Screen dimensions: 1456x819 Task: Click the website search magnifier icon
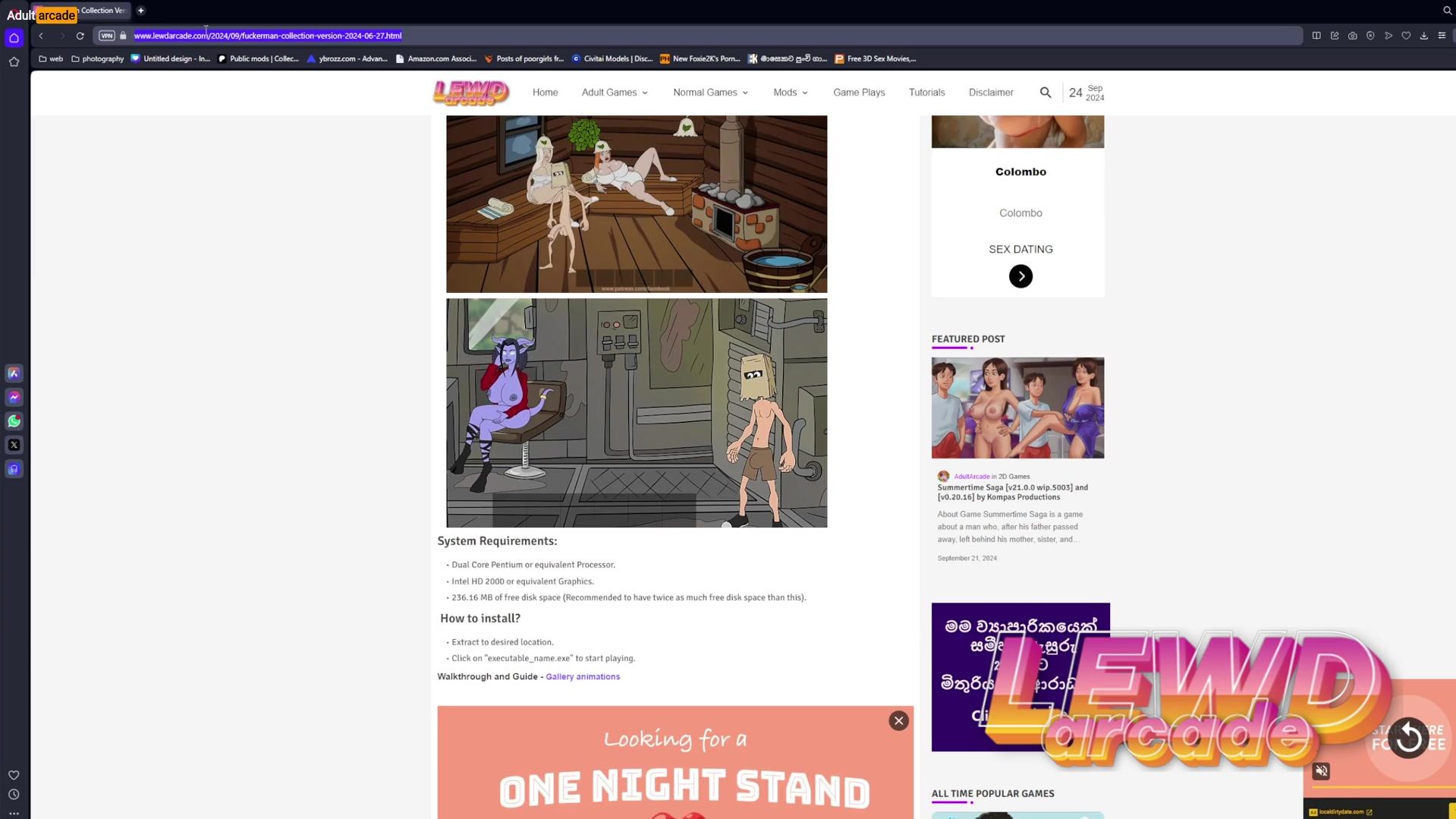[x=1045, y=93]
